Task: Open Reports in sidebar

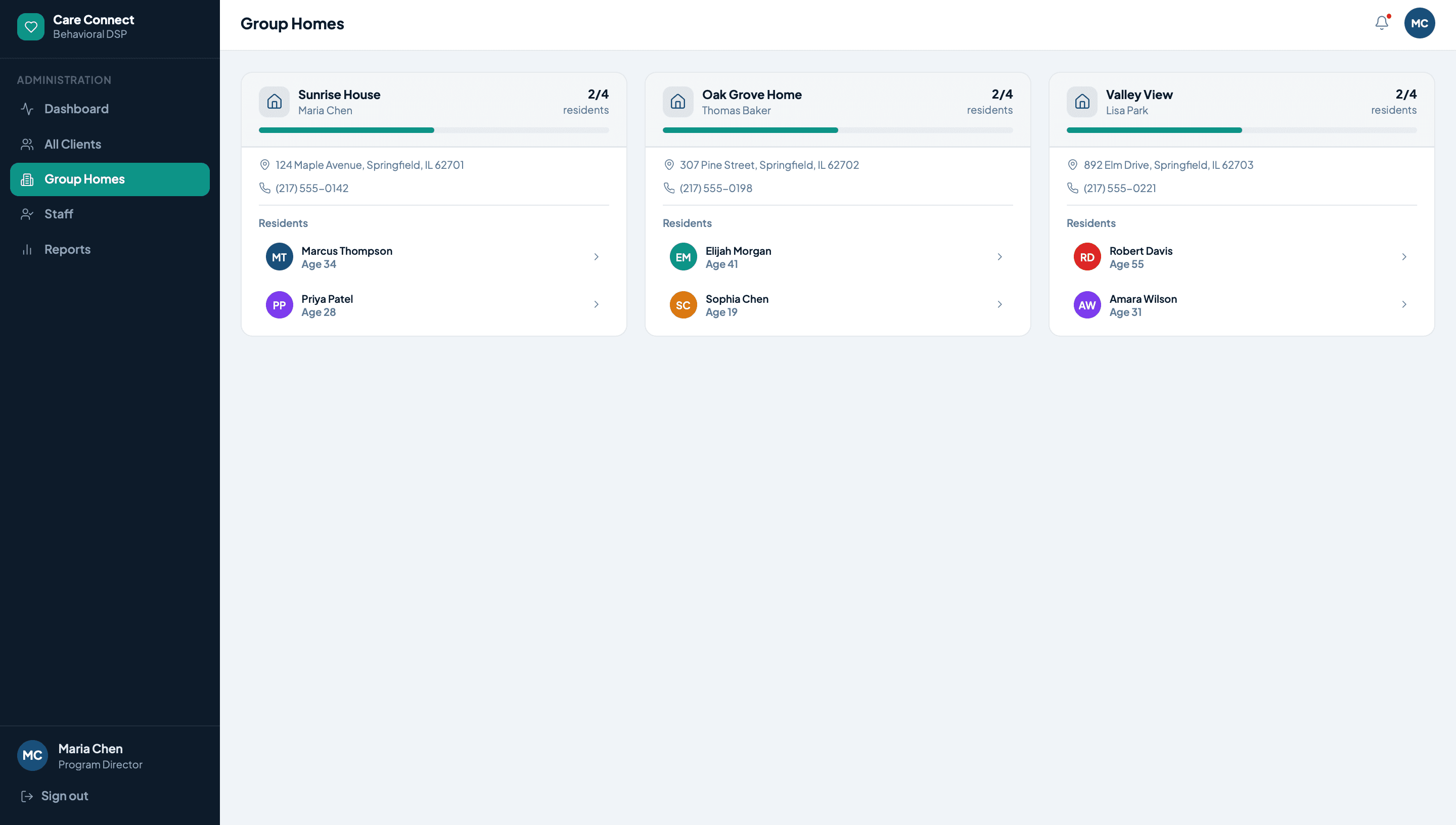Action: (x=110, y=249)
